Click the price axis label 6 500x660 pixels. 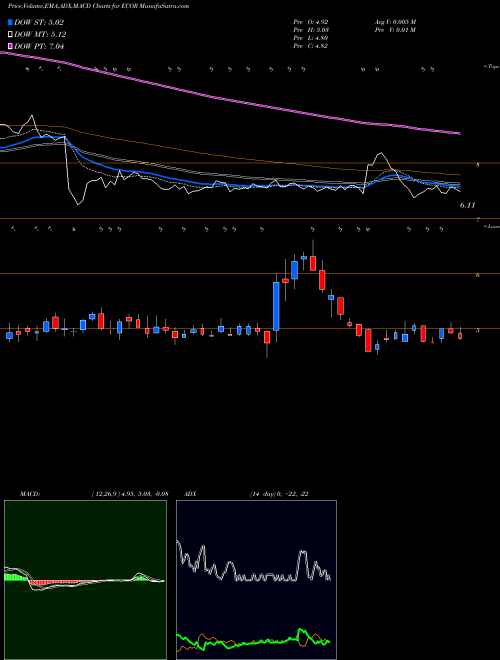[477, 275]
